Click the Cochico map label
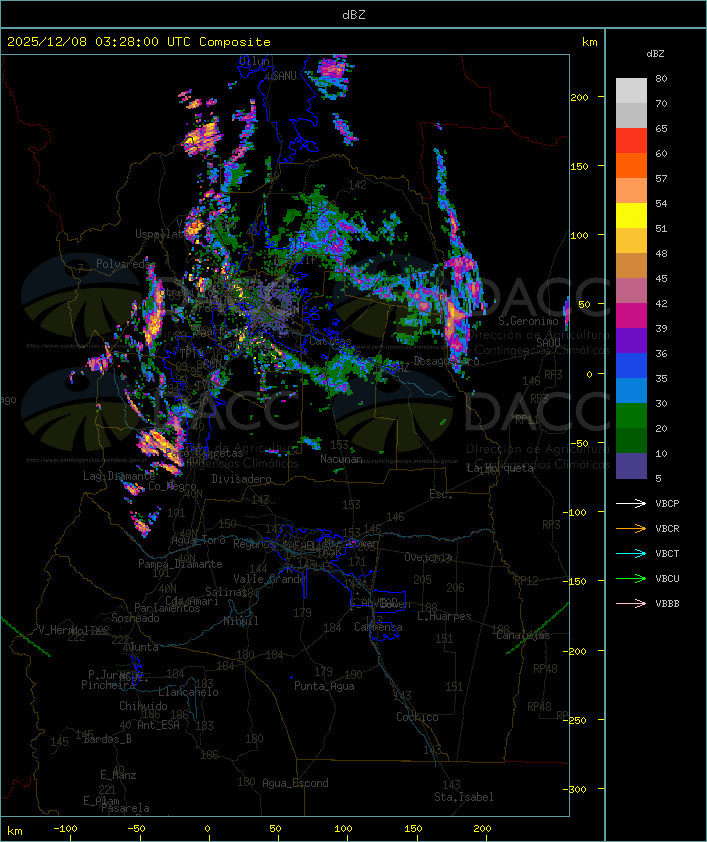 (417, 717)
